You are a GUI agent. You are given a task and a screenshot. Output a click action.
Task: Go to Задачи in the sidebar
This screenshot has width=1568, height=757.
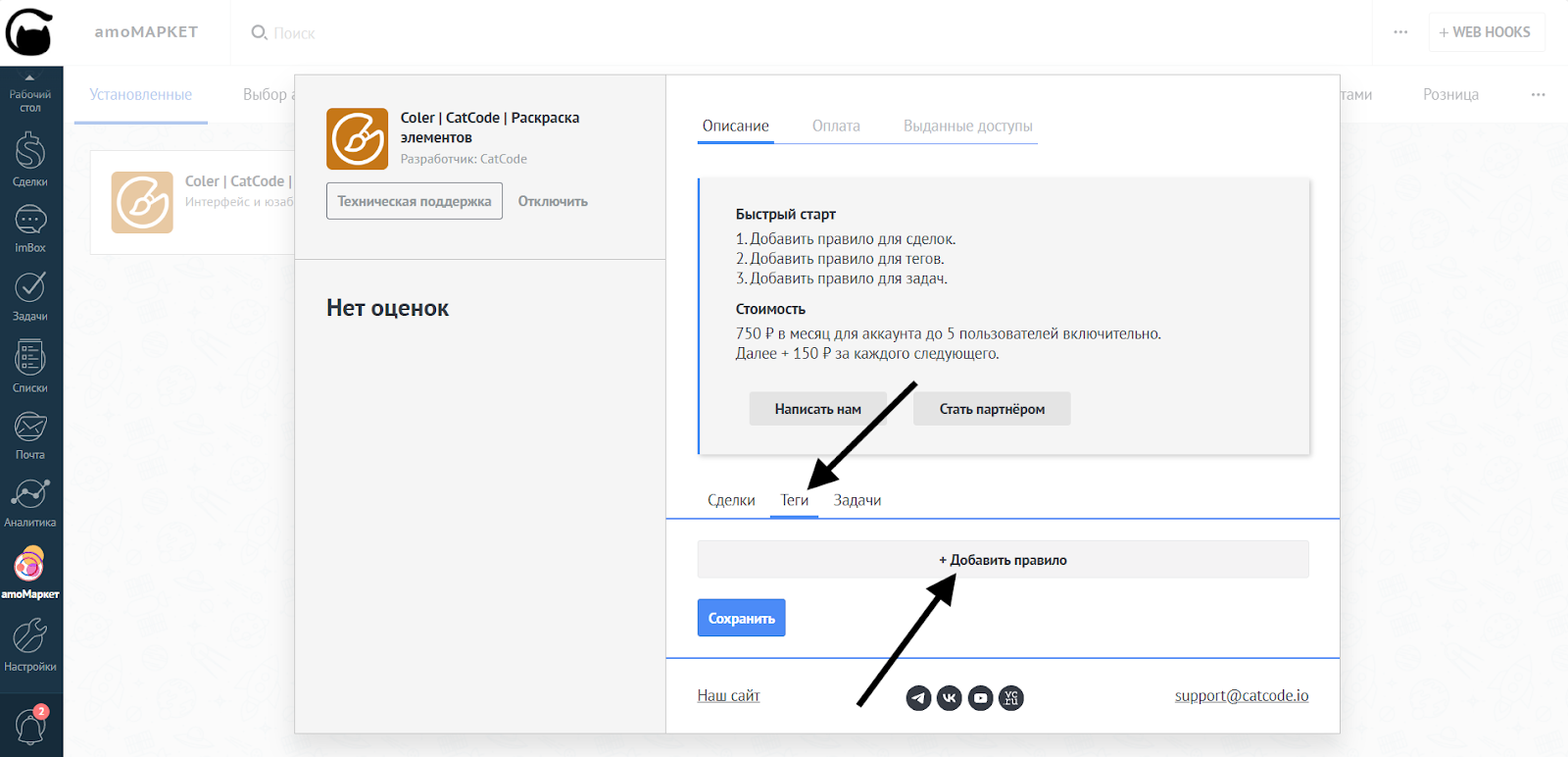click(30, 294)
